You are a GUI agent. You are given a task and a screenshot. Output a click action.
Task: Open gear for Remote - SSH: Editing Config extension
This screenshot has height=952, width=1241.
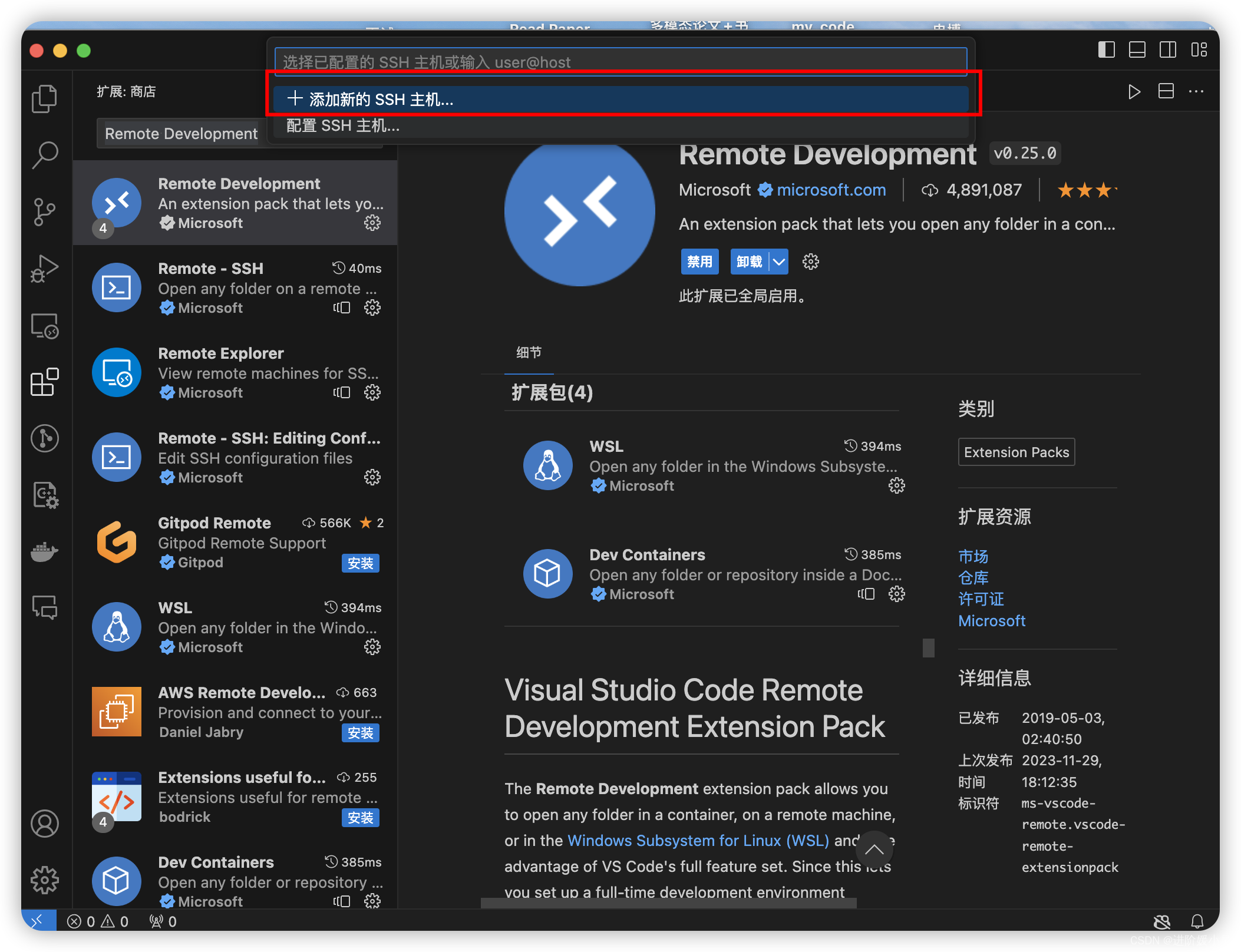point(372,477)
